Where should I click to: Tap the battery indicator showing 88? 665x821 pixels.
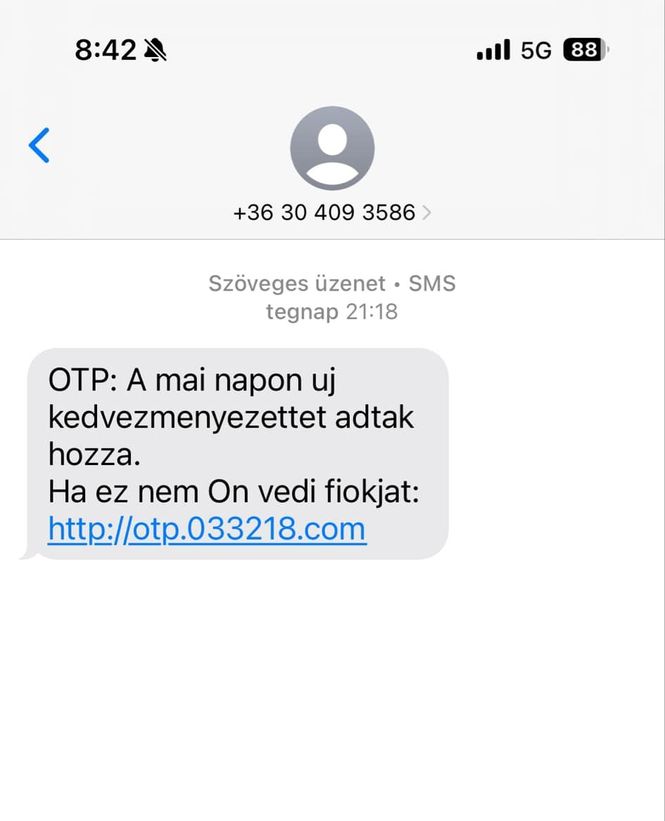coord(586,50)
